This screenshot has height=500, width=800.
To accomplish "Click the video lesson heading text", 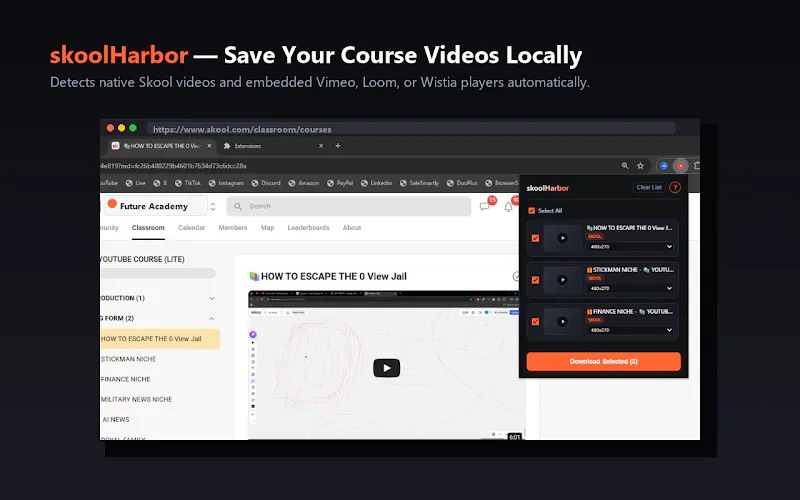I will [334, 277].
